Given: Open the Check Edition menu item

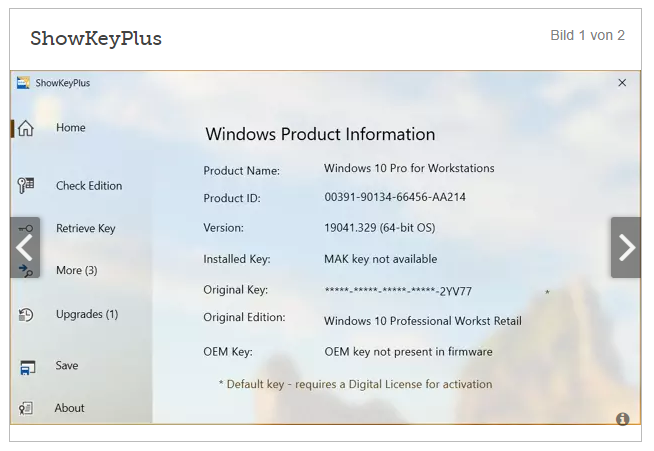Looking at the screenshot, I should pos(89,186).
